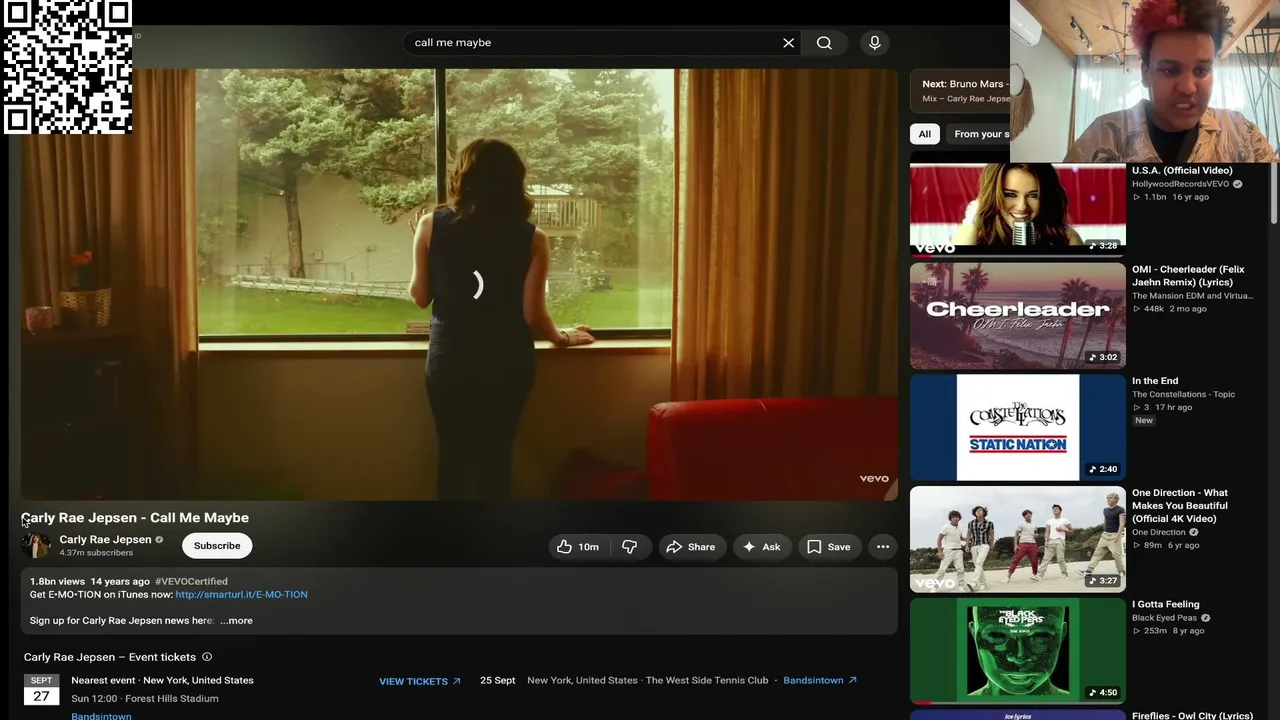1280x720 pixels.
Task: Dislike the video with the thumbs-down icon
Action: tap(630, 547)
